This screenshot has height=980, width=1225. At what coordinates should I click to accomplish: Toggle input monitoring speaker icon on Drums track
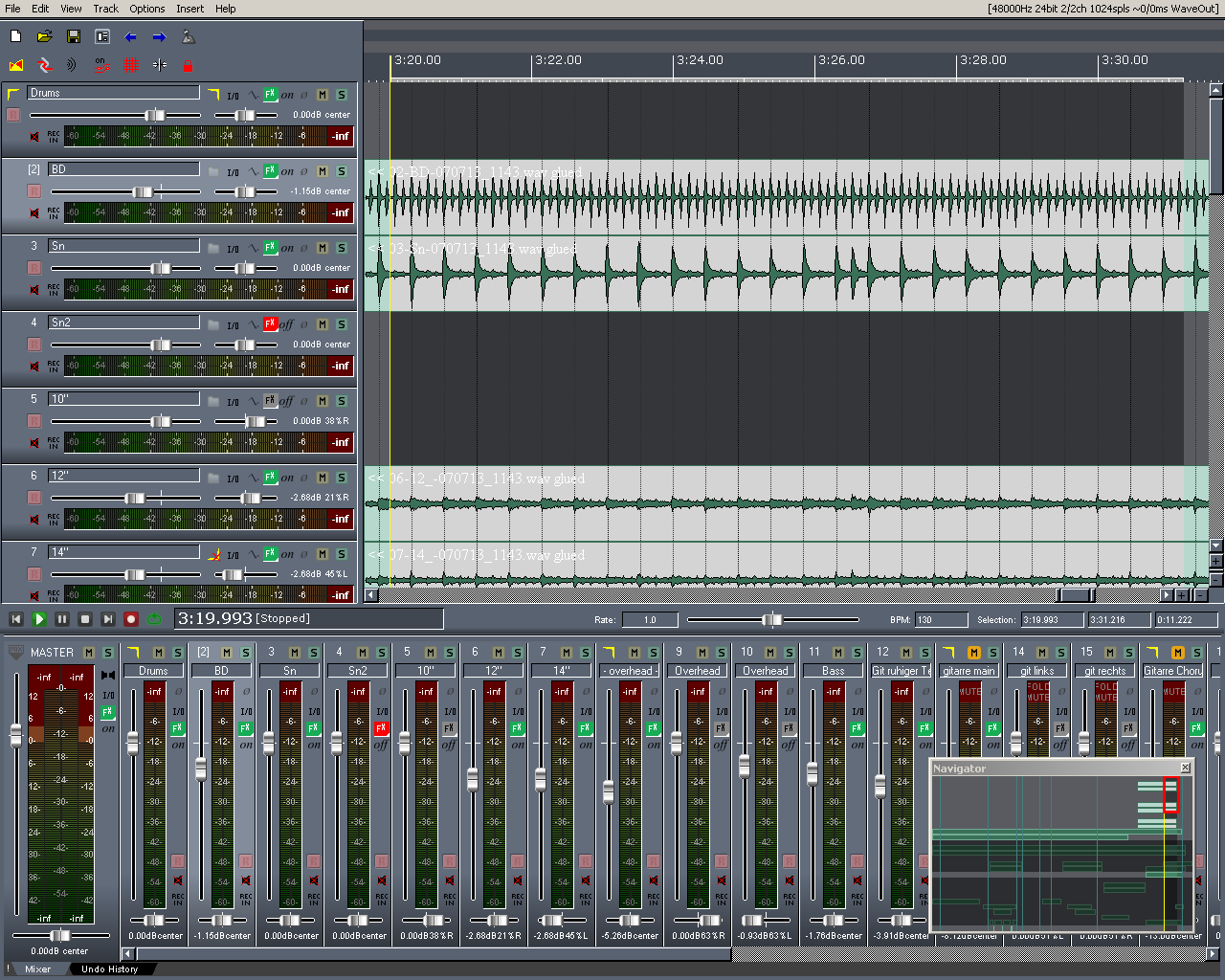(35, 137)
